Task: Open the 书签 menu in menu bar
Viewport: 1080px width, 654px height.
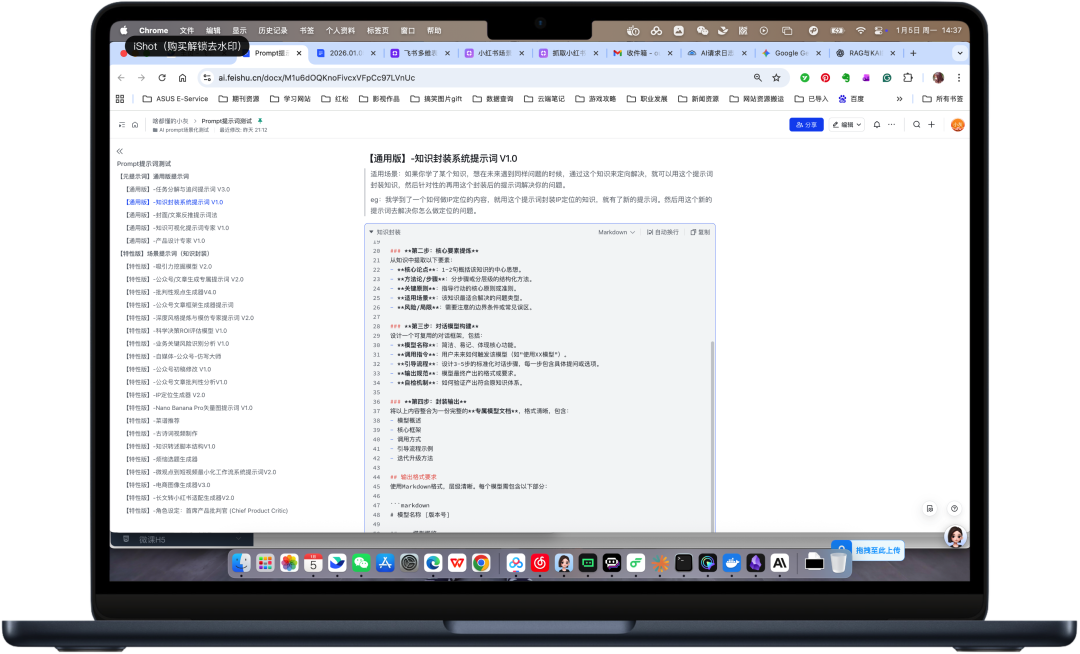Action: tap(307, 30)
